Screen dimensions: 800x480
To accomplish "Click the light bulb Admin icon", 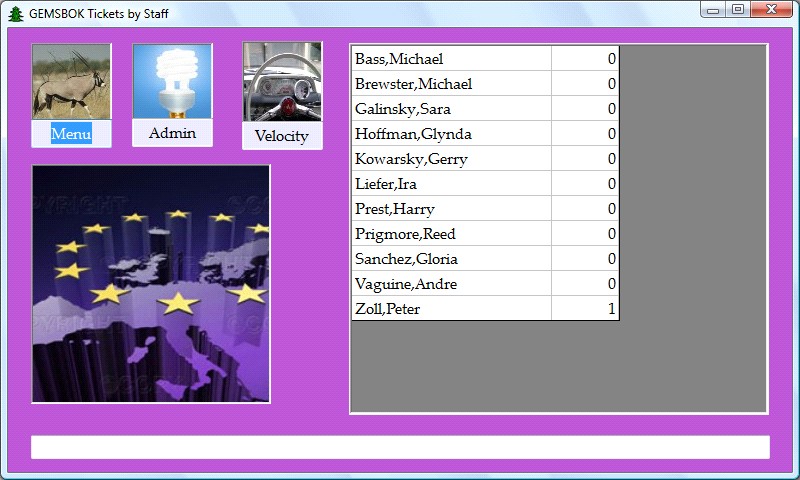I will (172, 81).
